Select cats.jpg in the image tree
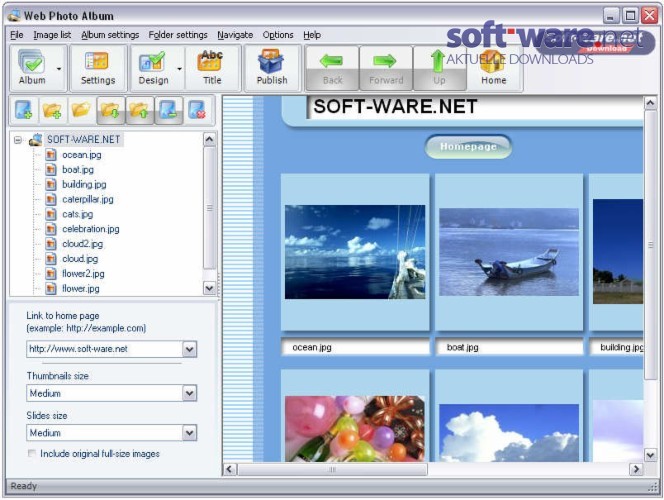Image resolution: width=664 pixels, height=500 pixels. [x=77, y=214]
